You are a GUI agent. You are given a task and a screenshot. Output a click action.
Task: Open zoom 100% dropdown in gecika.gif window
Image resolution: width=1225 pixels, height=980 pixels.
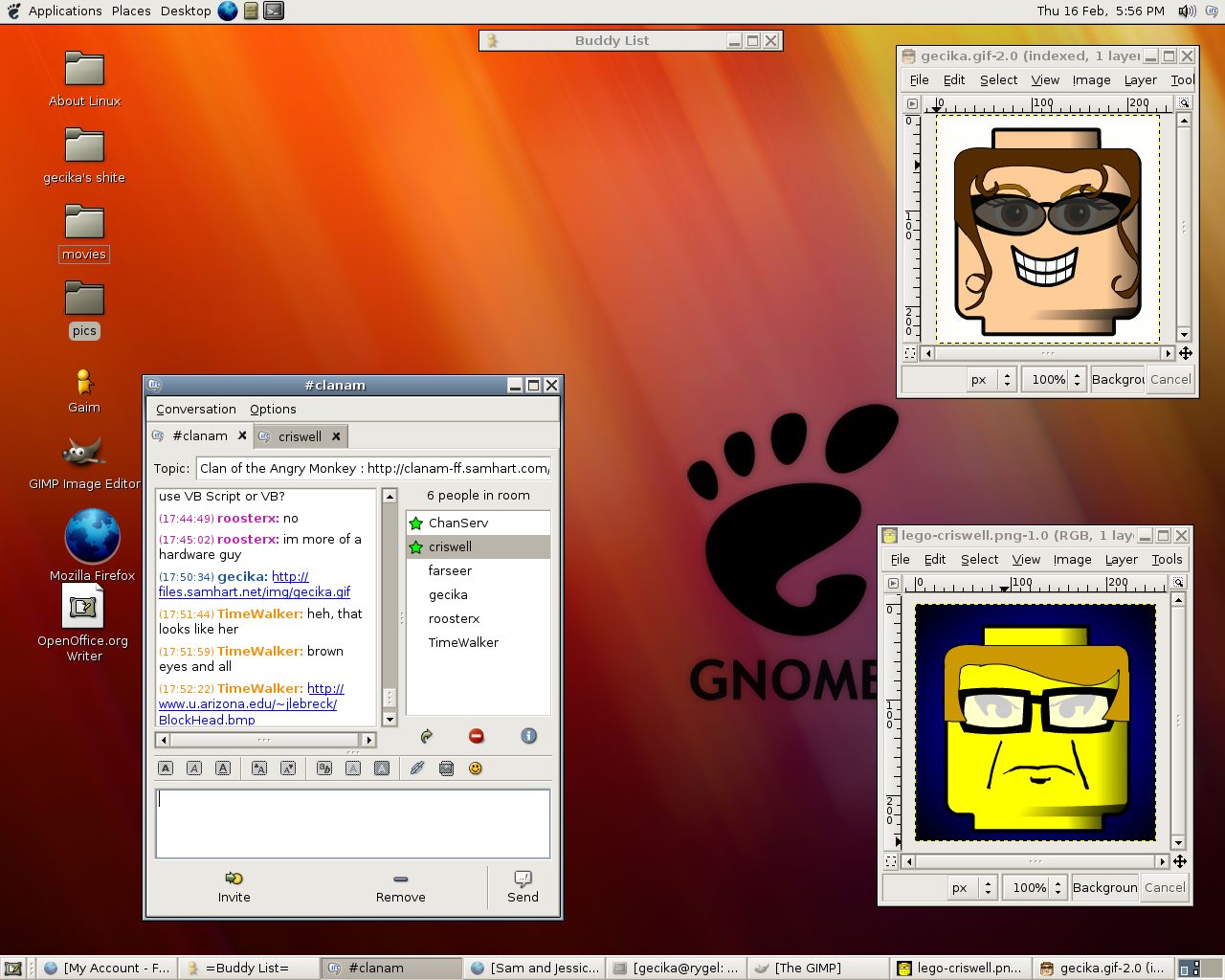(x=1056, y=379)
